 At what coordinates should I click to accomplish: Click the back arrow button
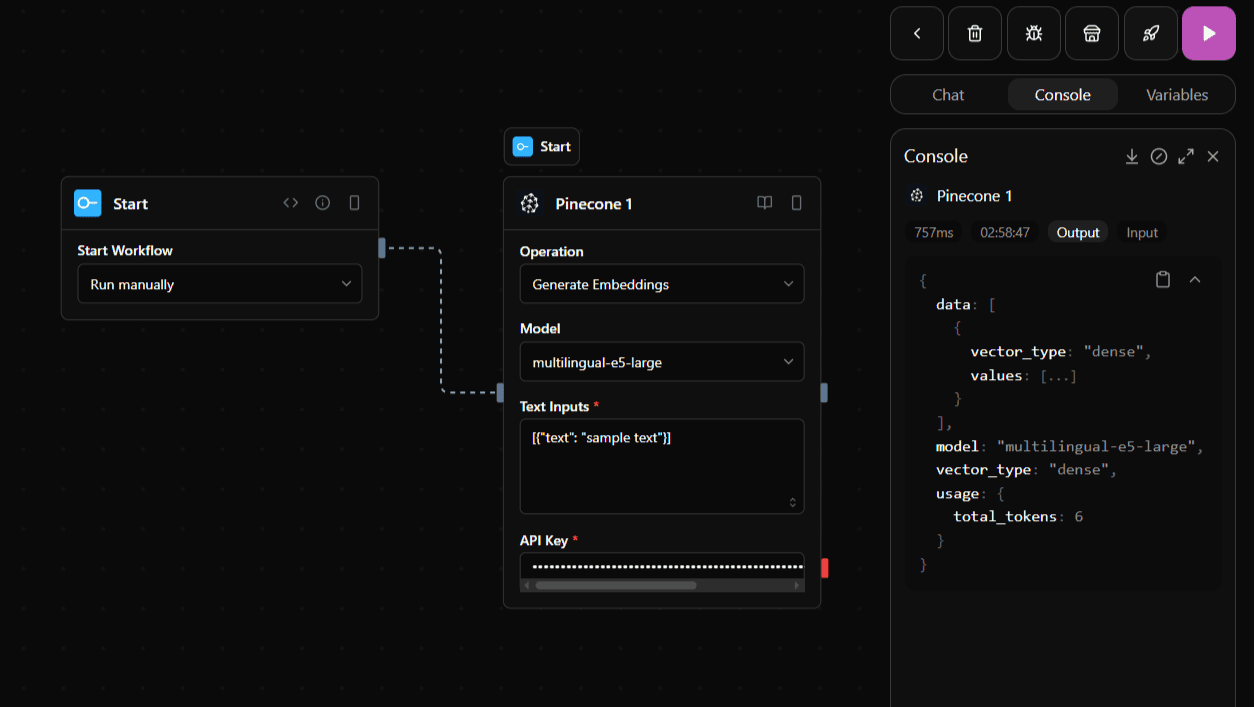point(917,34)
